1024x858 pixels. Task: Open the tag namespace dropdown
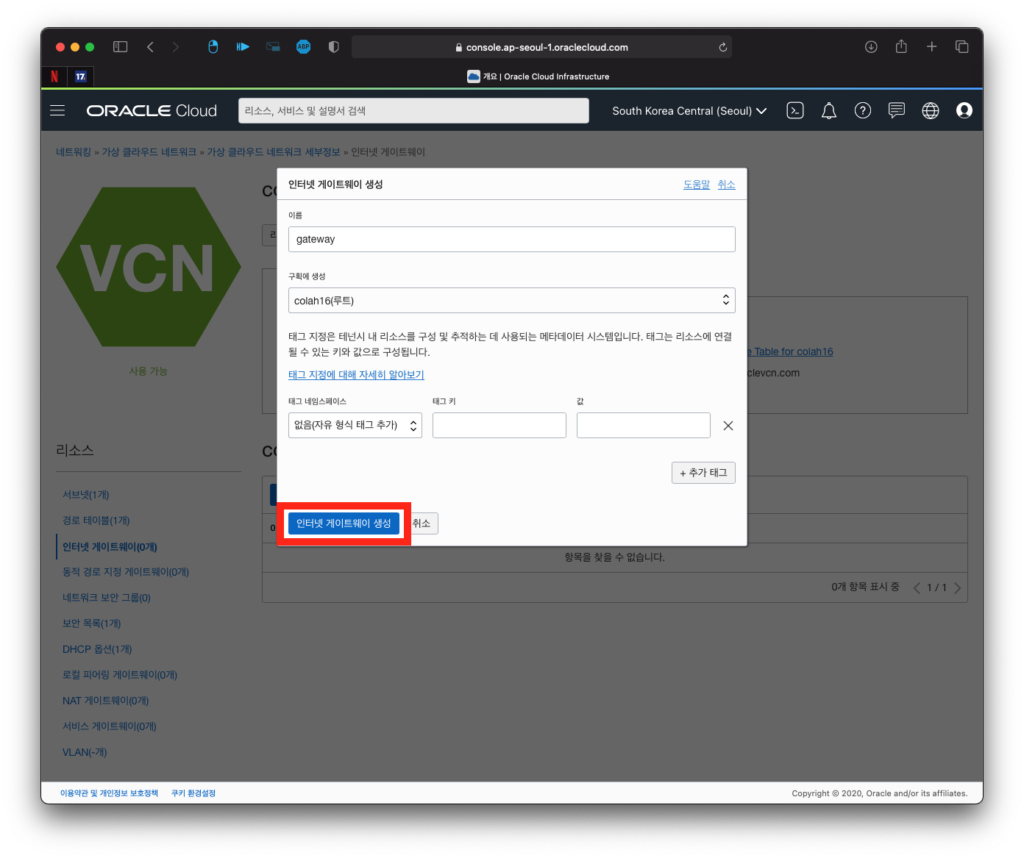point(355,426)
